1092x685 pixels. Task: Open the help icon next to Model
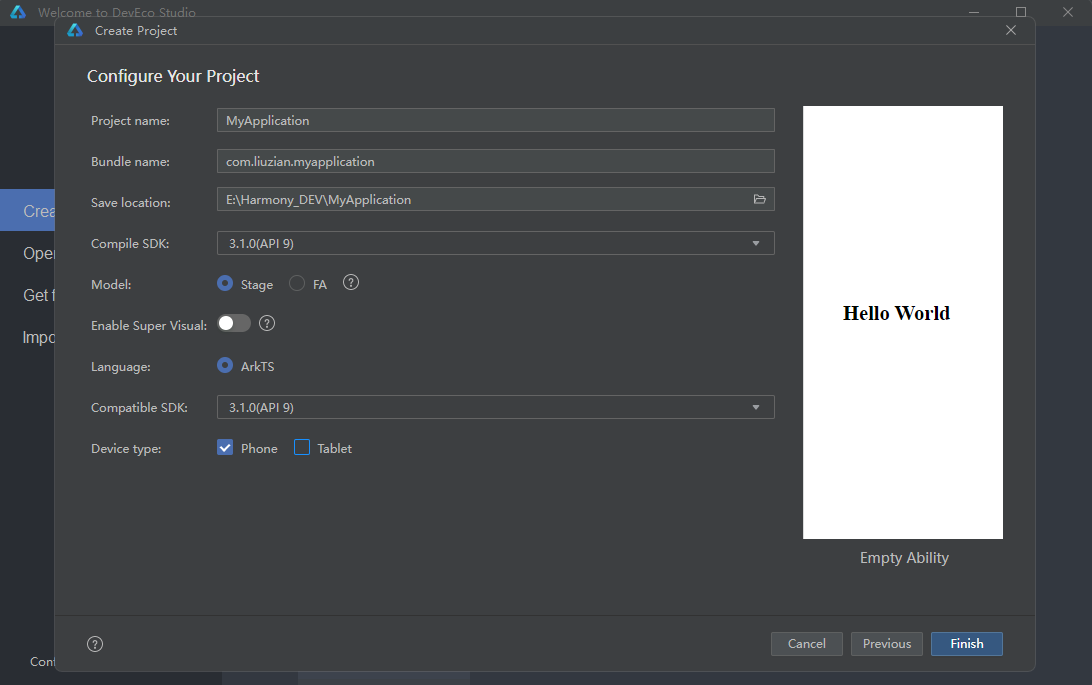(351, 283)
